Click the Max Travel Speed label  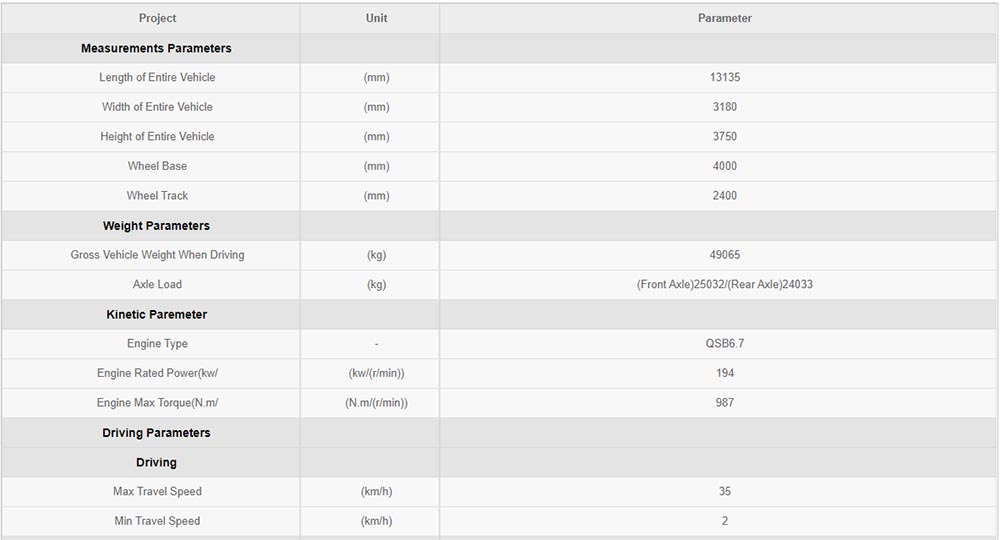click(157, 492)
